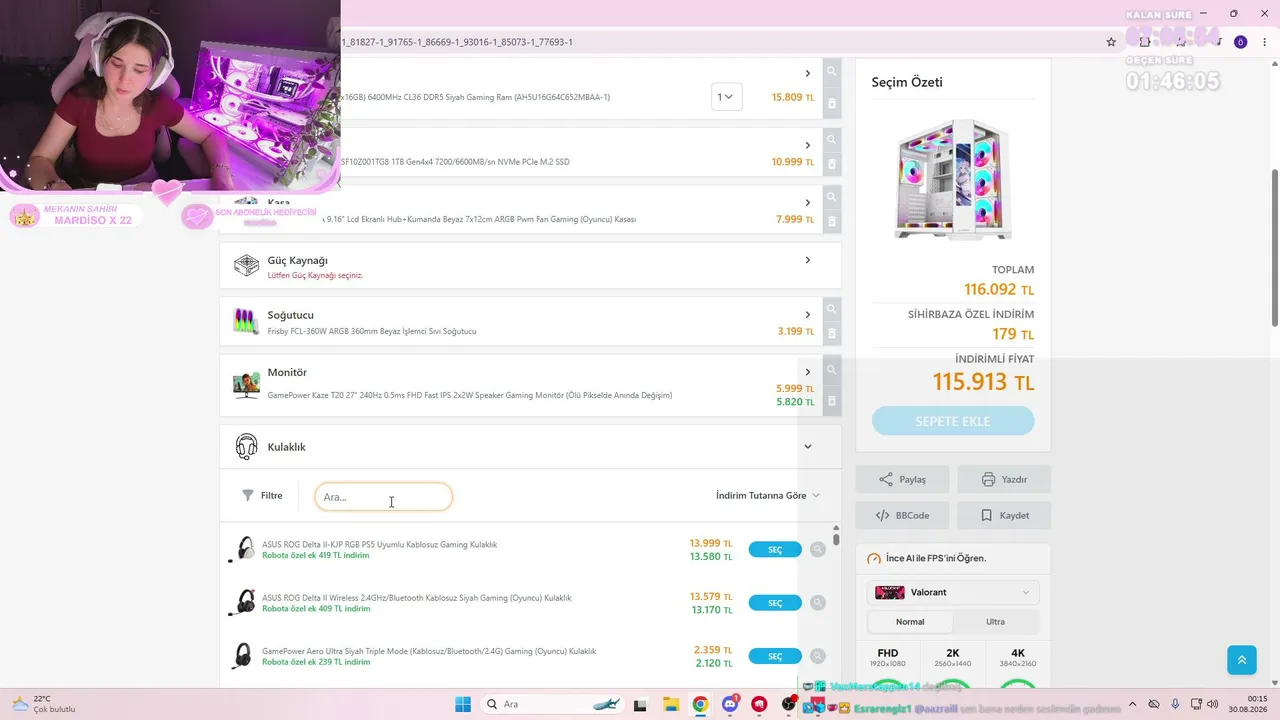
Task: Expand the RAM row chevron
Action: 808,73
